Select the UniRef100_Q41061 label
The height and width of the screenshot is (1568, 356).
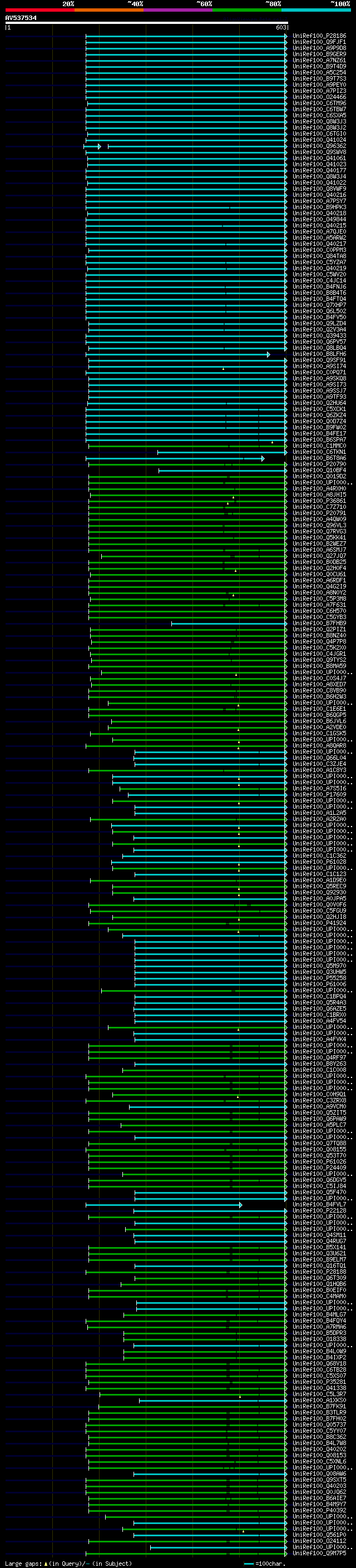tap(319, 159)
